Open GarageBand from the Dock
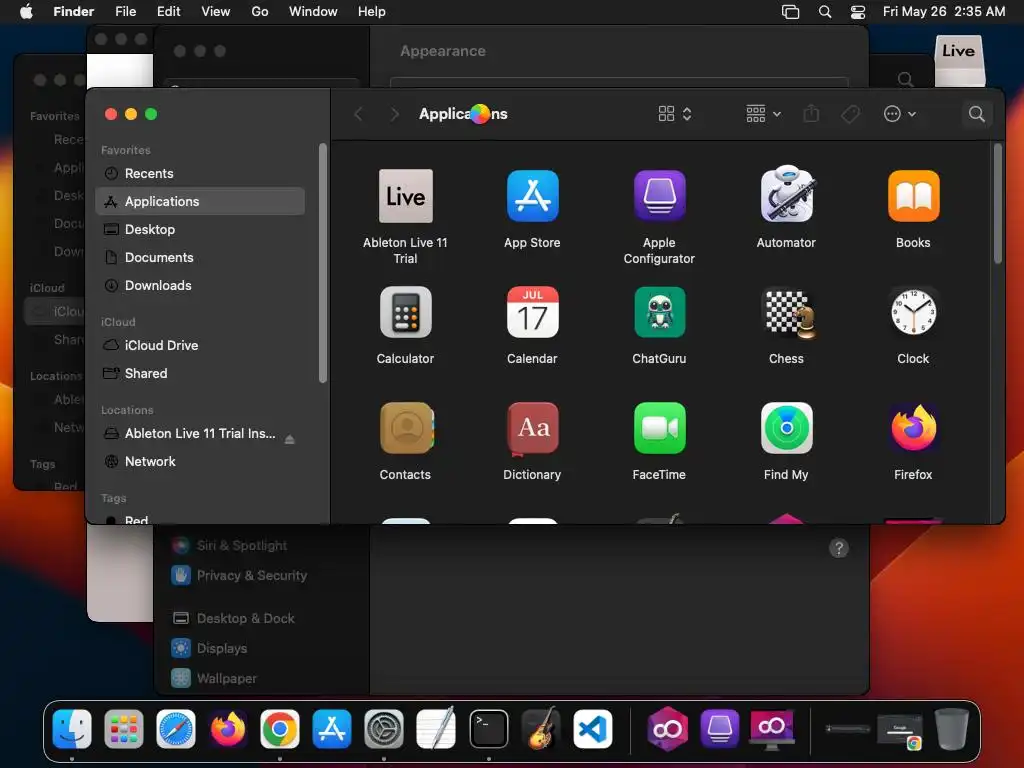The image size is (1024, 768). [x=541, y=728]
